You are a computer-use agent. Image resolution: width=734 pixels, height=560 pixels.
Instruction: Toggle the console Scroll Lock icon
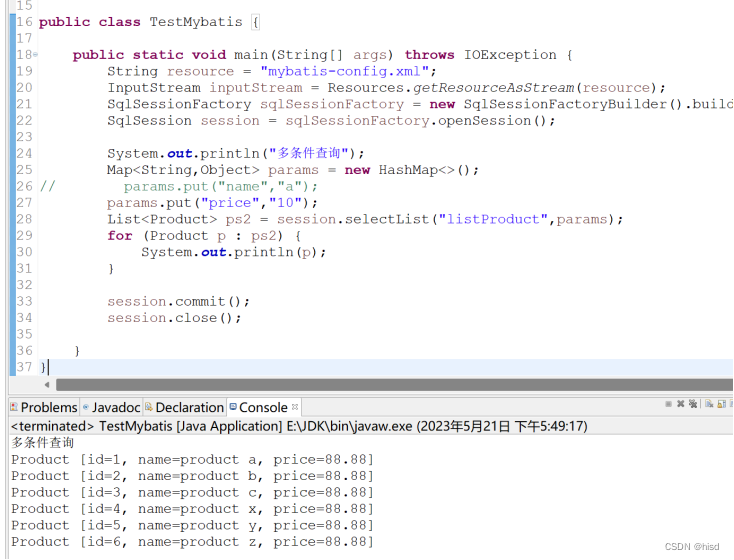pos(722,404)
